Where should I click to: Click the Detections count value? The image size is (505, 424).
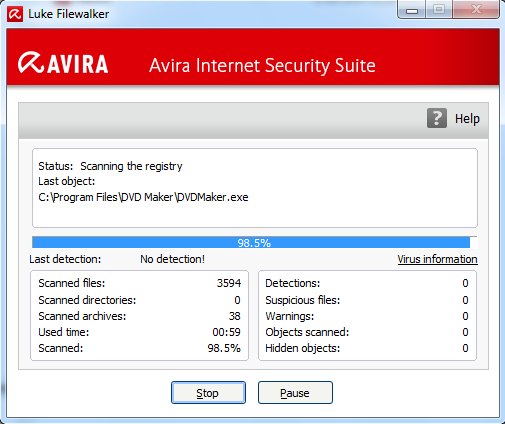(465, 283)
